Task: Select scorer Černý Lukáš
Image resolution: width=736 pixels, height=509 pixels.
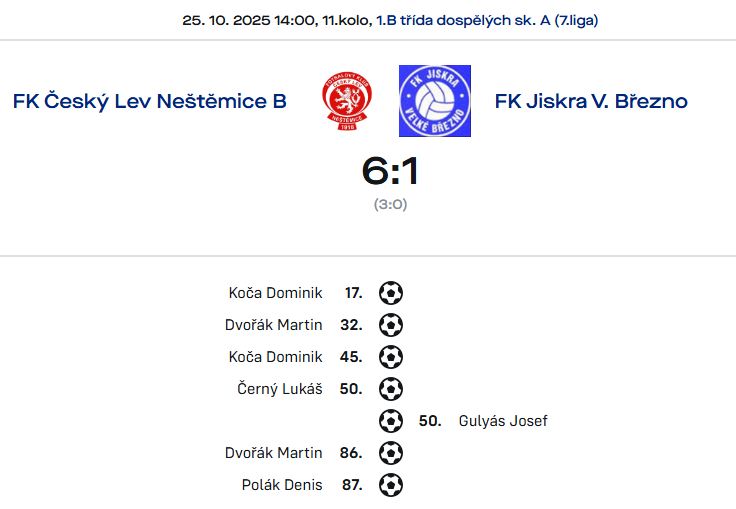Action: (x=280, y=389)
